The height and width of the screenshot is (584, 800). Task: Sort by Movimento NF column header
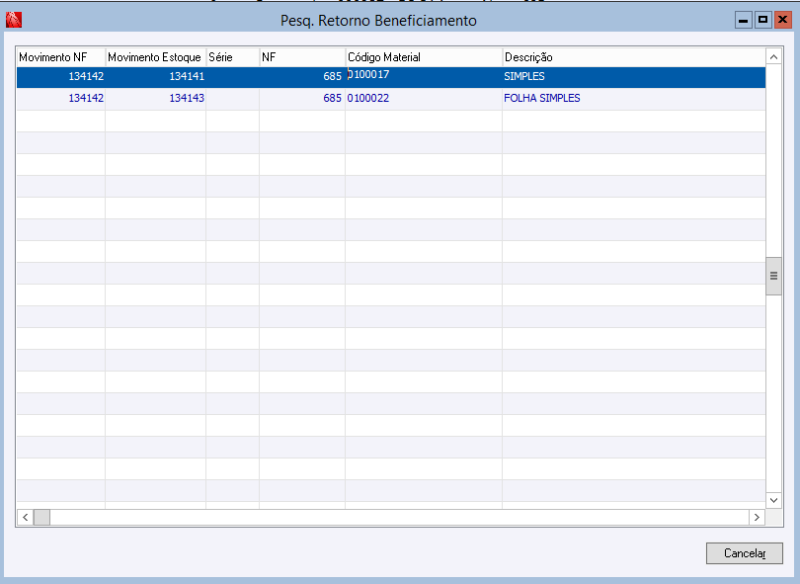pyautogui.click(x=61, y=57)
